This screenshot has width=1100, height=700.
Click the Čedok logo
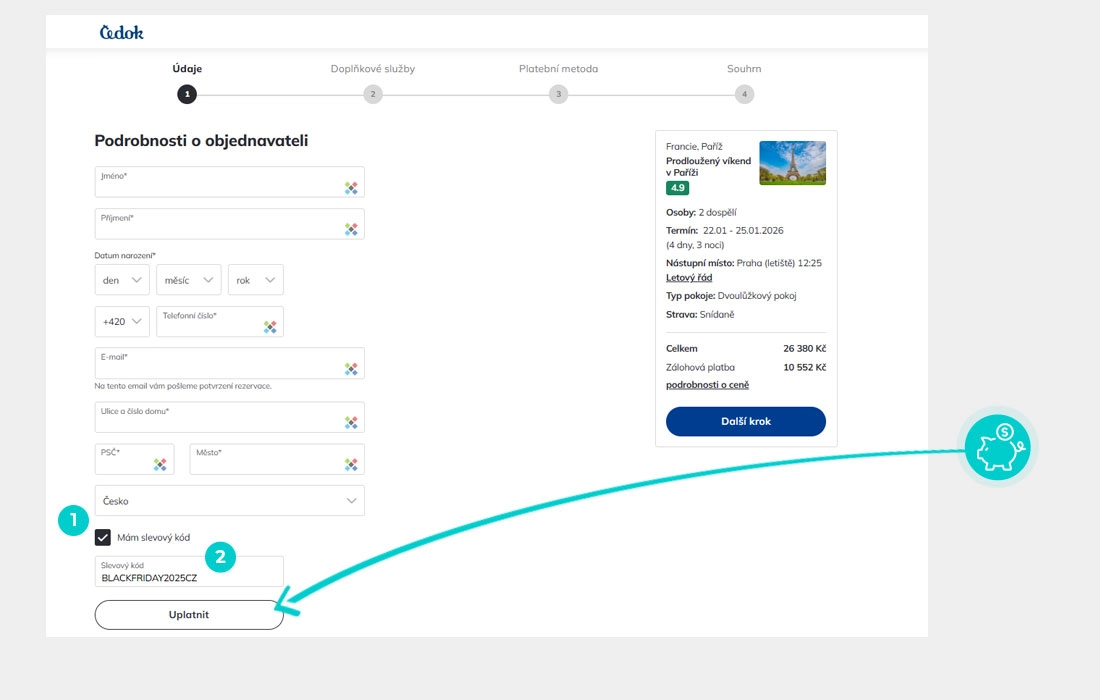(122, 32)
